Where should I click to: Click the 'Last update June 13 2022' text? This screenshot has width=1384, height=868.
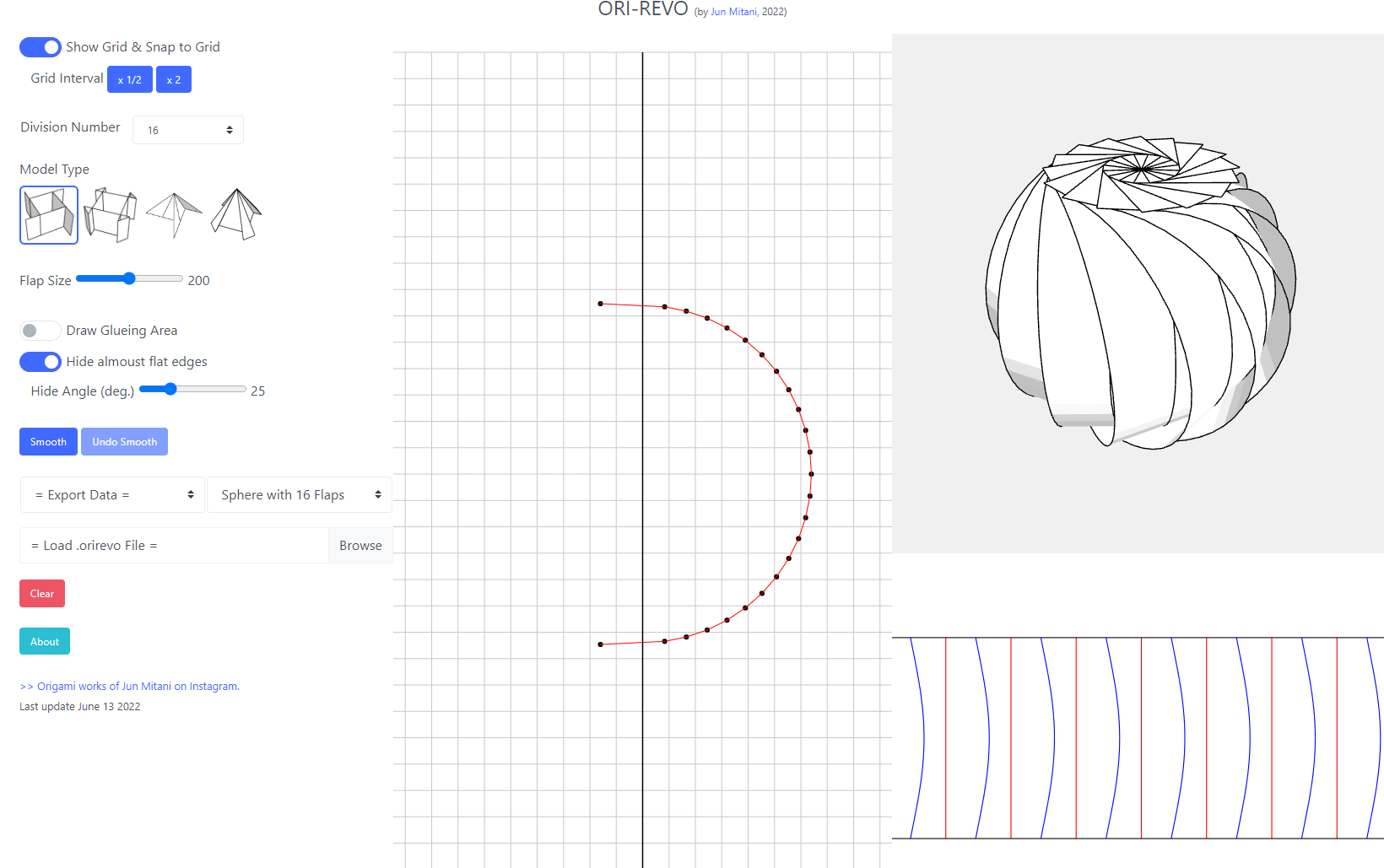pyautogui.click(x=80, y=707)
